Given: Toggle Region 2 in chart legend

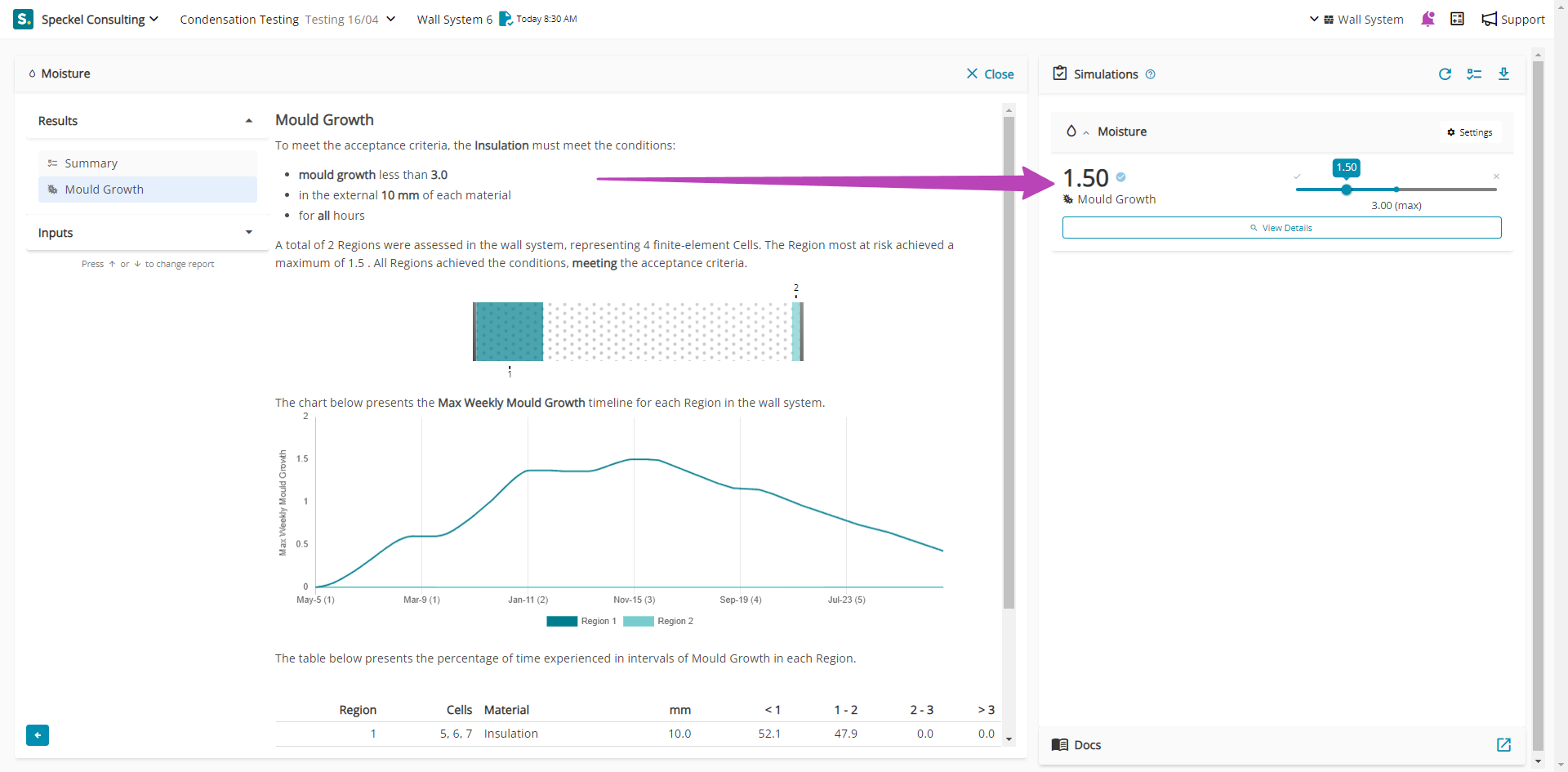Looking at the screenshot, I should point(657,622).
